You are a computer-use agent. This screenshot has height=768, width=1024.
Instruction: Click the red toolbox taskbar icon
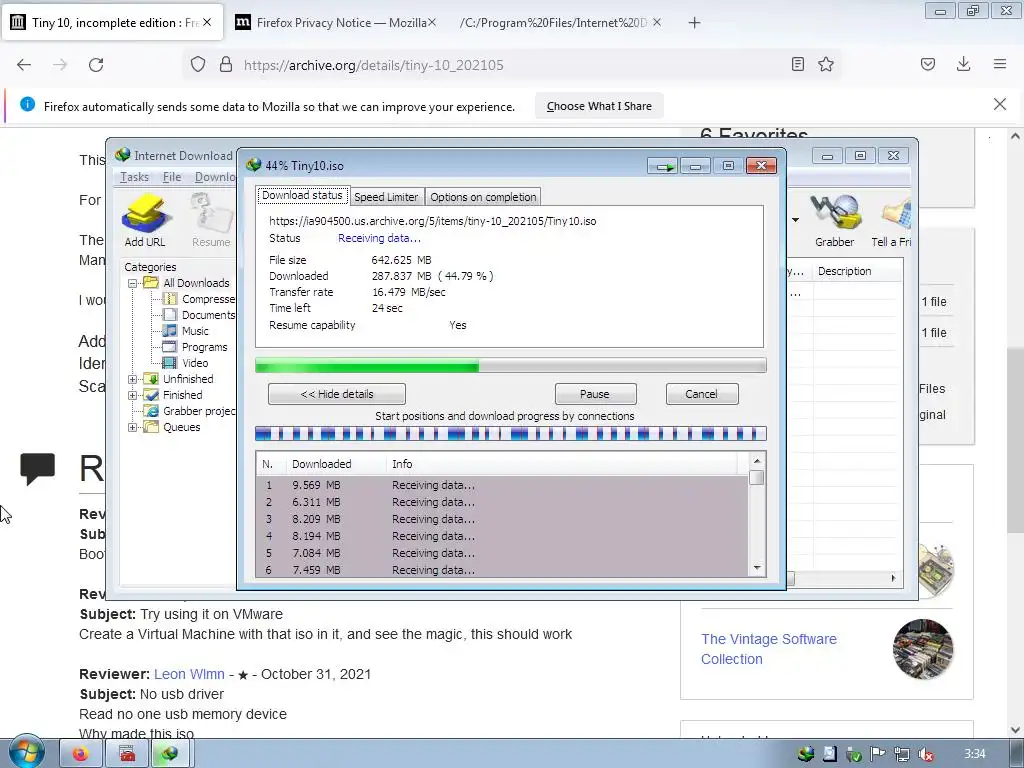[127, 754]
